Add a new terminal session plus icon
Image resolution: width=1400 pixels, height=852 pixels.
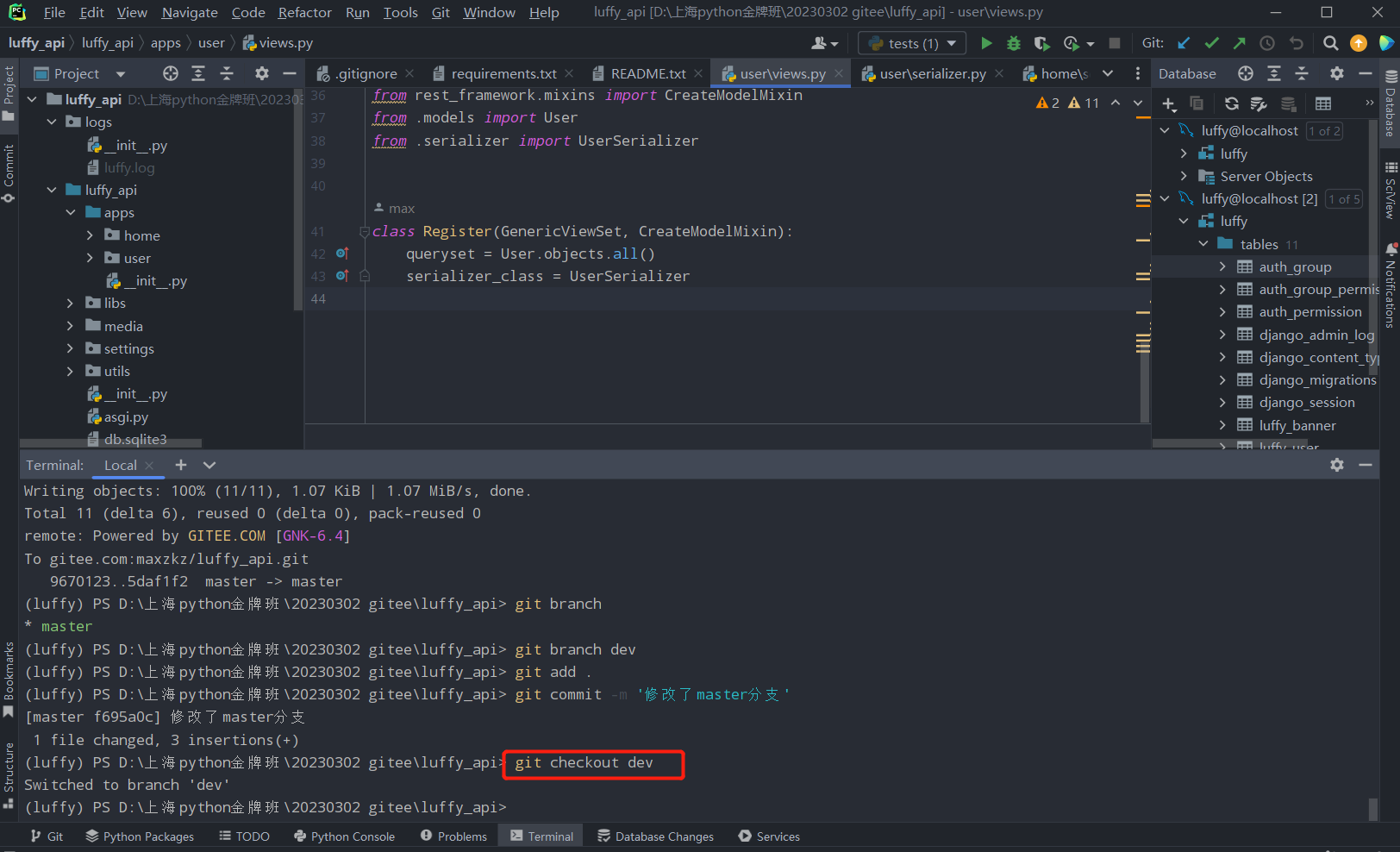(181, 465)
